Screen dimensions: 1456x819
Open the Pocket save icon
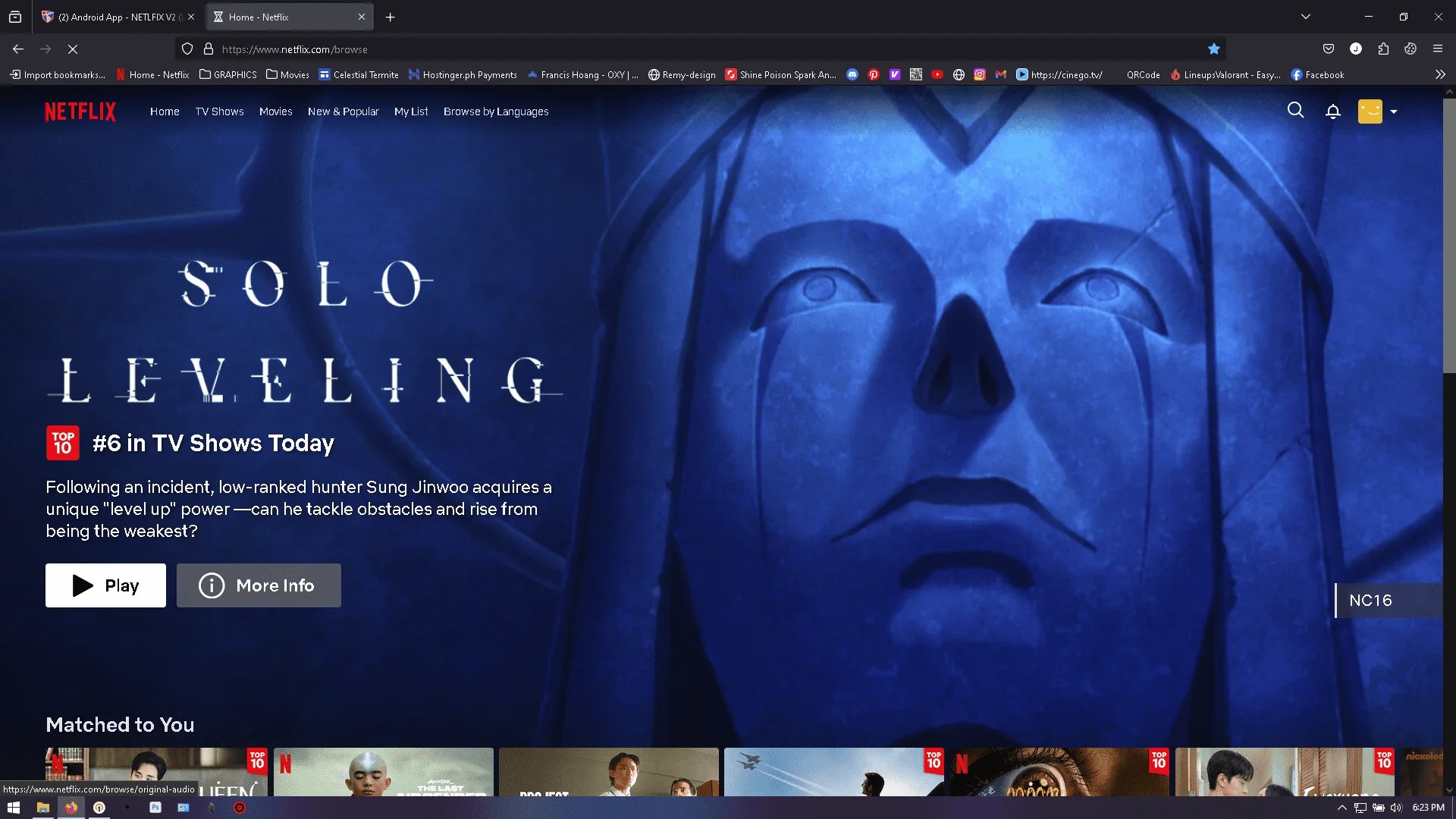[1329, 49]
